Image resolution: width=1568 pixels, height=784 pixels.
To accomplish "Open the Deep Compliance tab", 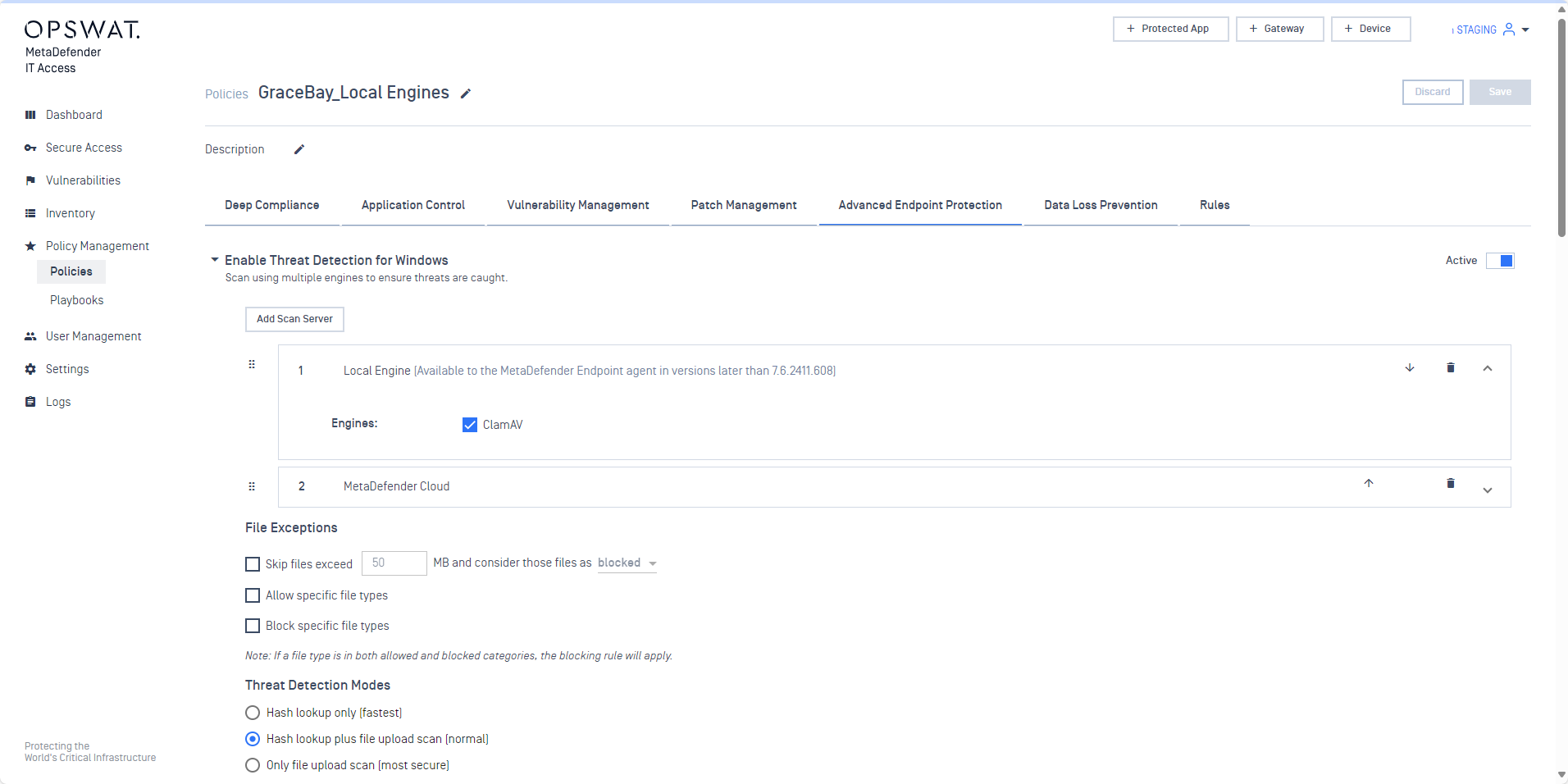I will tap(272, 205).
